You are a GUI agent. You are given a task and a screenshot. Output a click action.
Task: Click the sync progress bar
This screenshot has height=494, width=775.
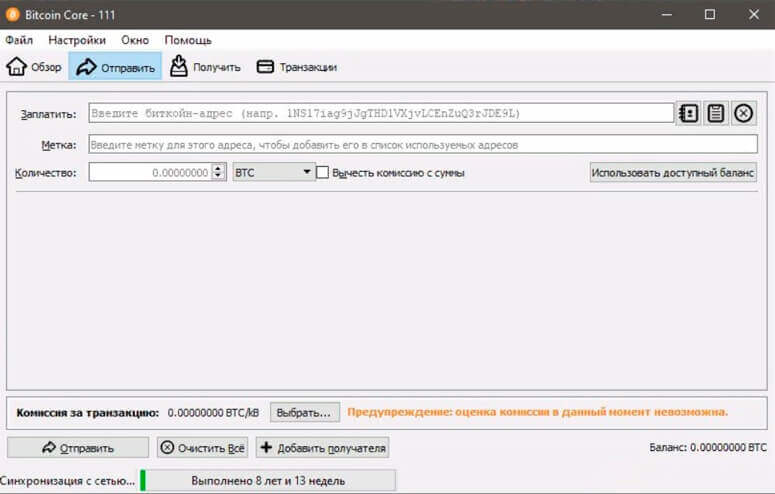pos(268,481)
